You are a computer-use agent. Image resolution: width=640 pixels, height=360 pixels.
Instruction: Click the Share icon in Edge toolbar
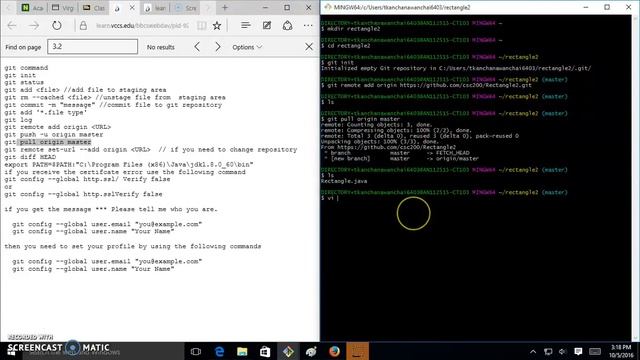point(287,26)
